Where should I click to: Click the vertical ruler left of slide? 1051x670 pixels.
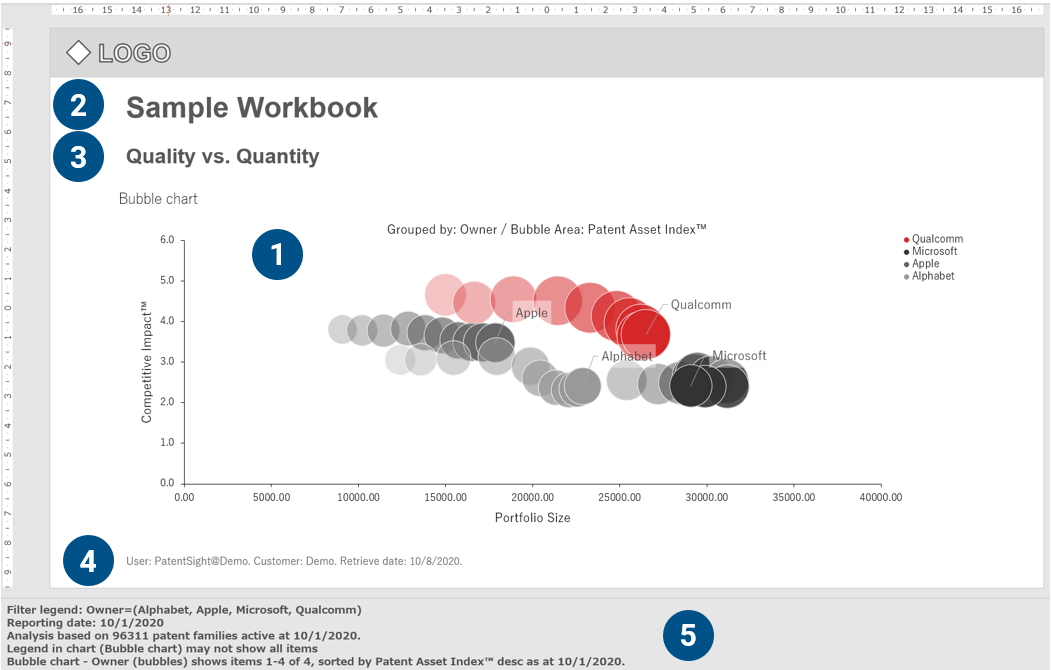coord(7,308)
